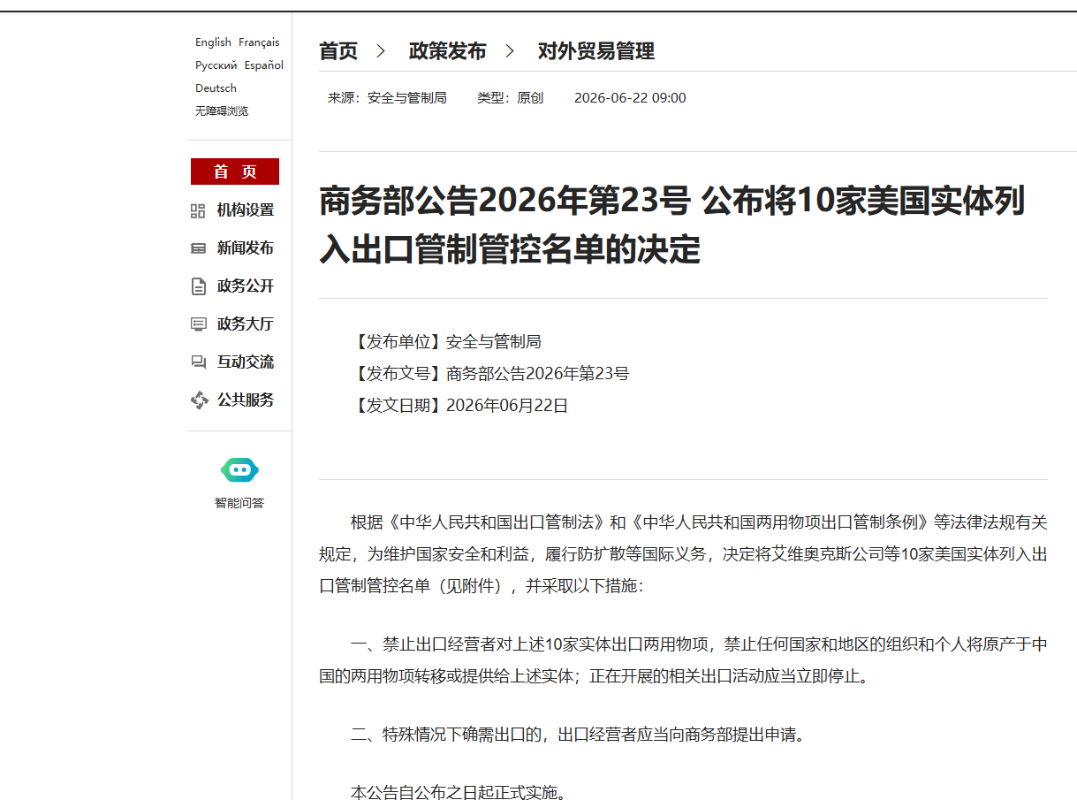Click the source text 来源：安全与管制局
This screenshot has width=1077, height=800.
coord(387,98)
